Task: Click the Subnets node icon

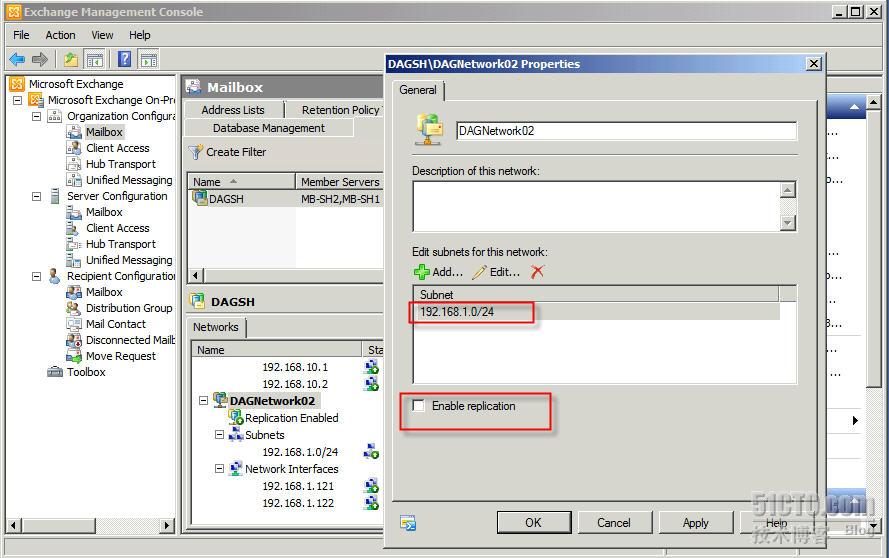Action: click(235, 434)
